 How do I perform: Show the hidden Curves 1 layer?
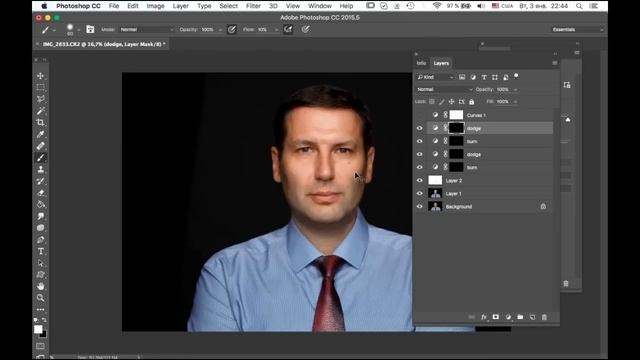420,115
